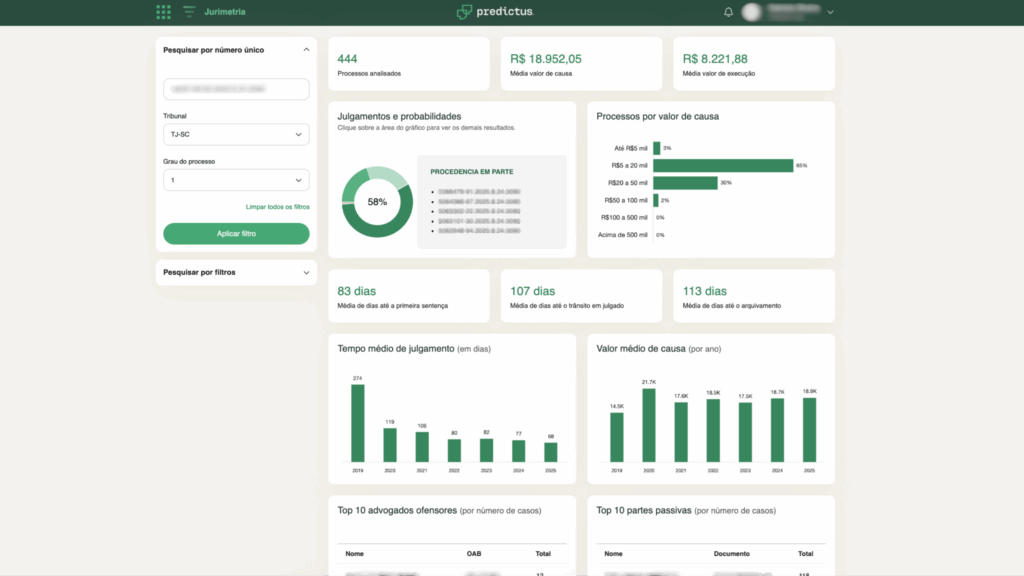Open the Tribunal dropdown showing TJ-SC
Image resolution: width=1024 pixels, height=576 pixels.
[236, 135]
